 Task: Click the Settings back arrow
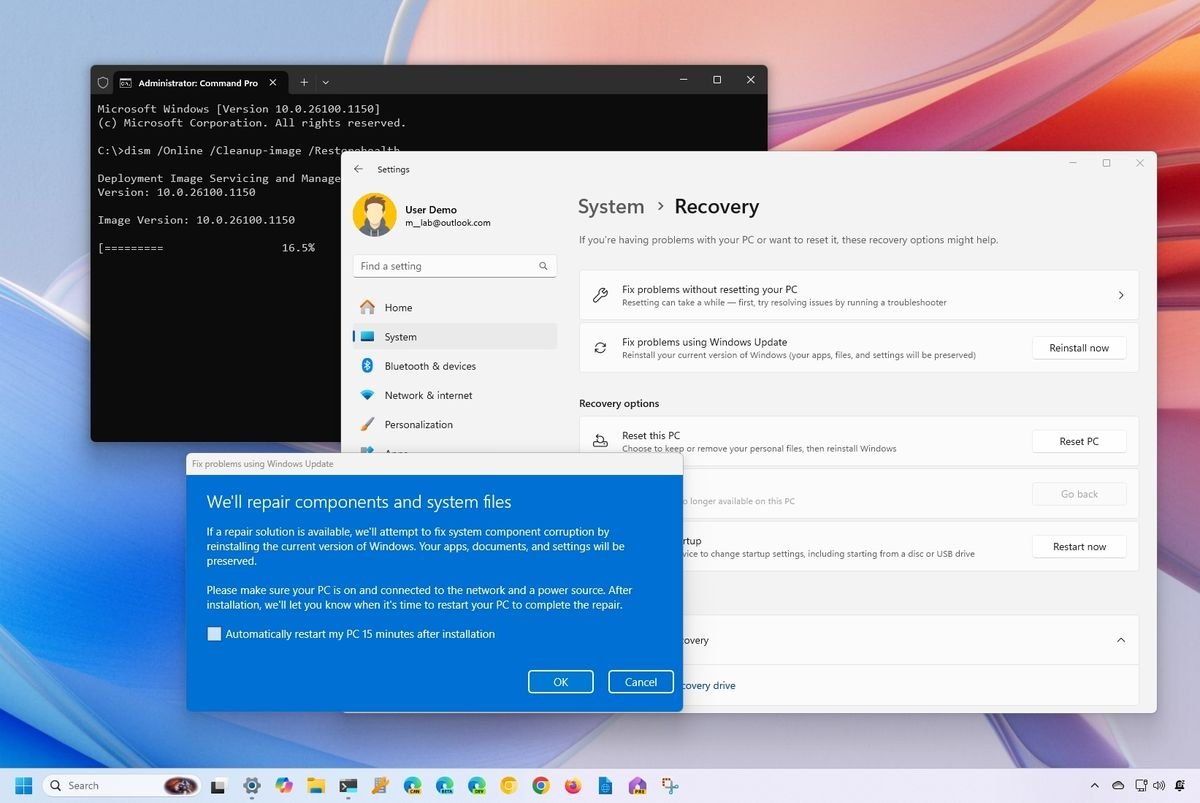pos(359,169)
